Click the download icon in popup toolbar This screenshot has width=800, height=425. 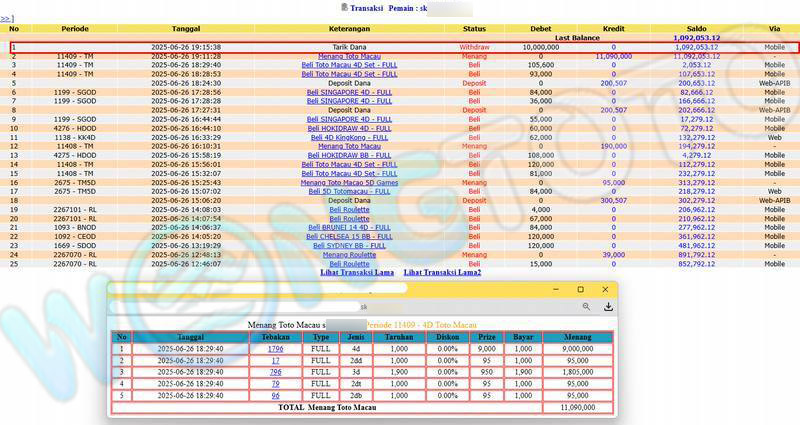click(x=607, y=307)
